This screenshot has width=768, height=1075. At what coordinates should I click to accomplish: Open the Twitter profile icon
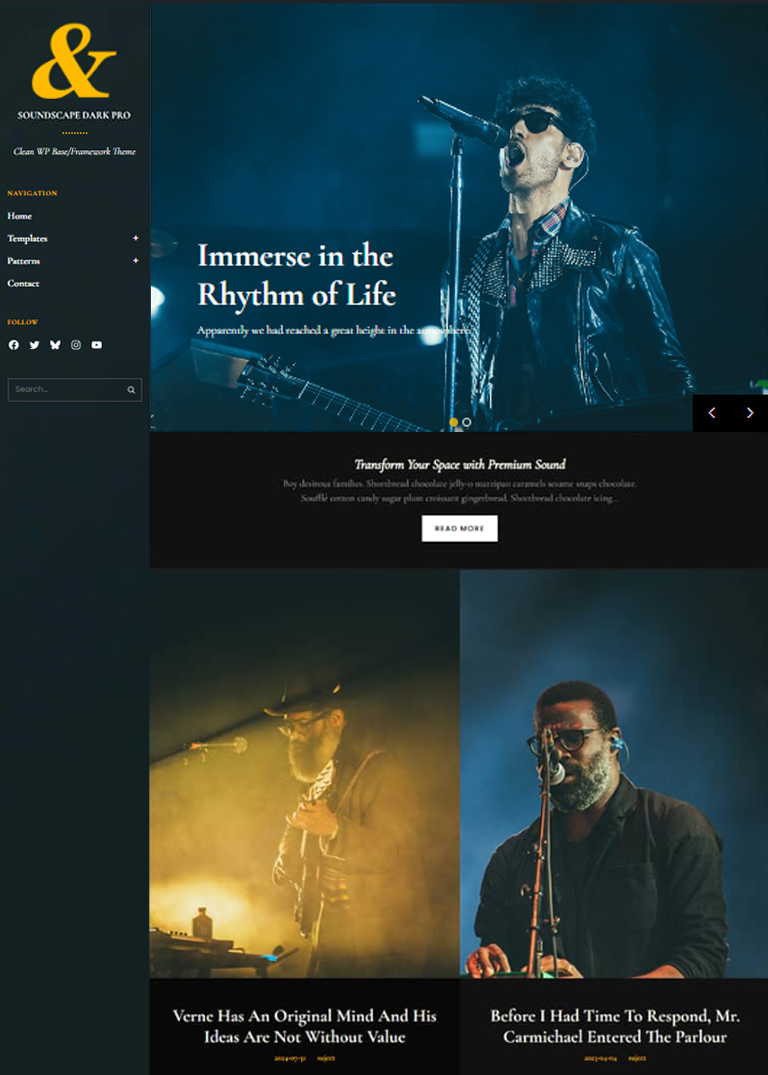pos(34,345)
